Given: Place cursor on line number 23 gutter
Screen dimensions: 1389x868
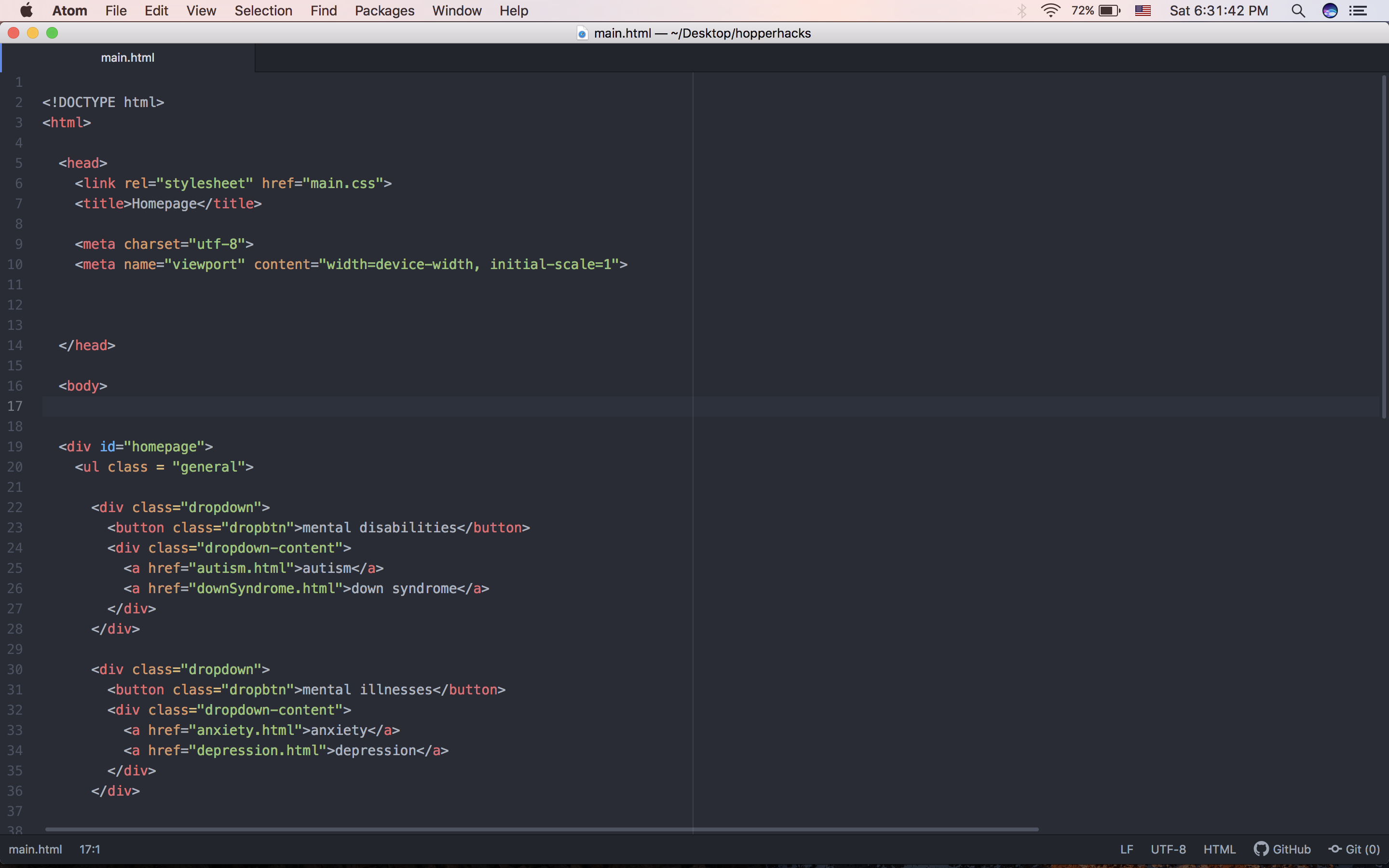Looking at the screenshot, I should 15,528.
